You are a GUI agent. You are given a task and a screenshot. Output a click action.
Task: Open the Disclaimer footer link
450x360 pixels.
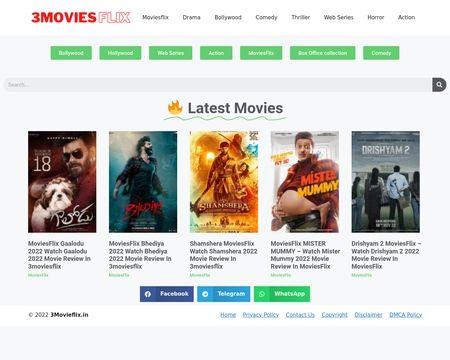[x=368, y=315]
